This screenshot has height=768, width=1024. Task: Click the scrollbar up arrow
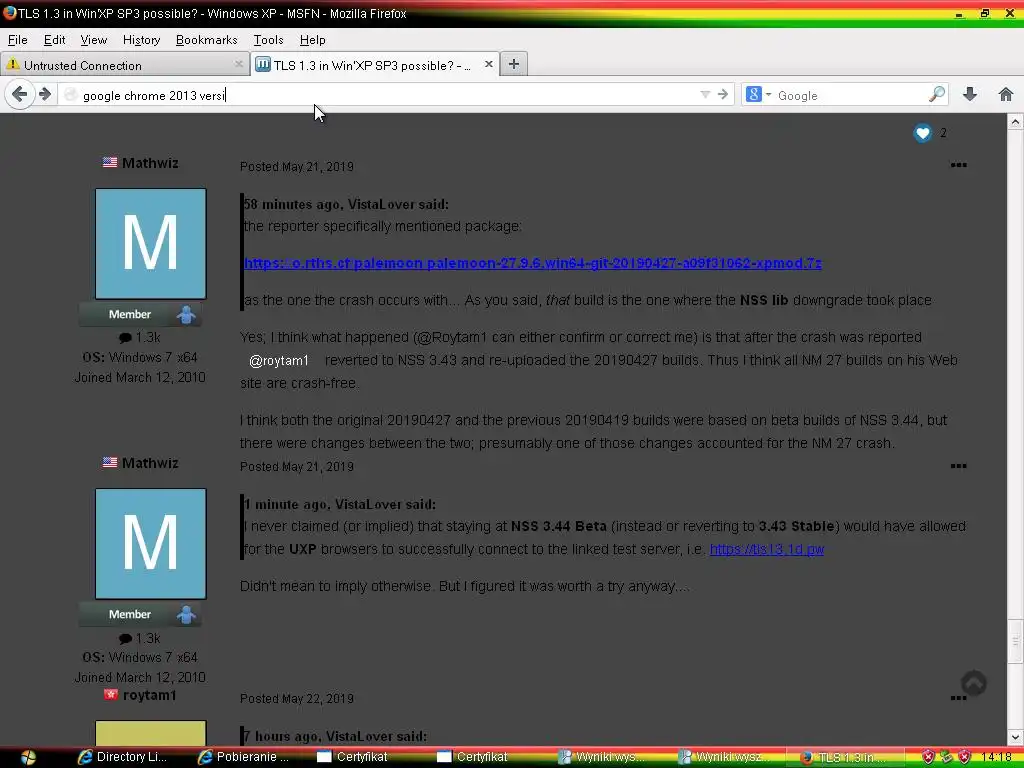click(1016, 121)
